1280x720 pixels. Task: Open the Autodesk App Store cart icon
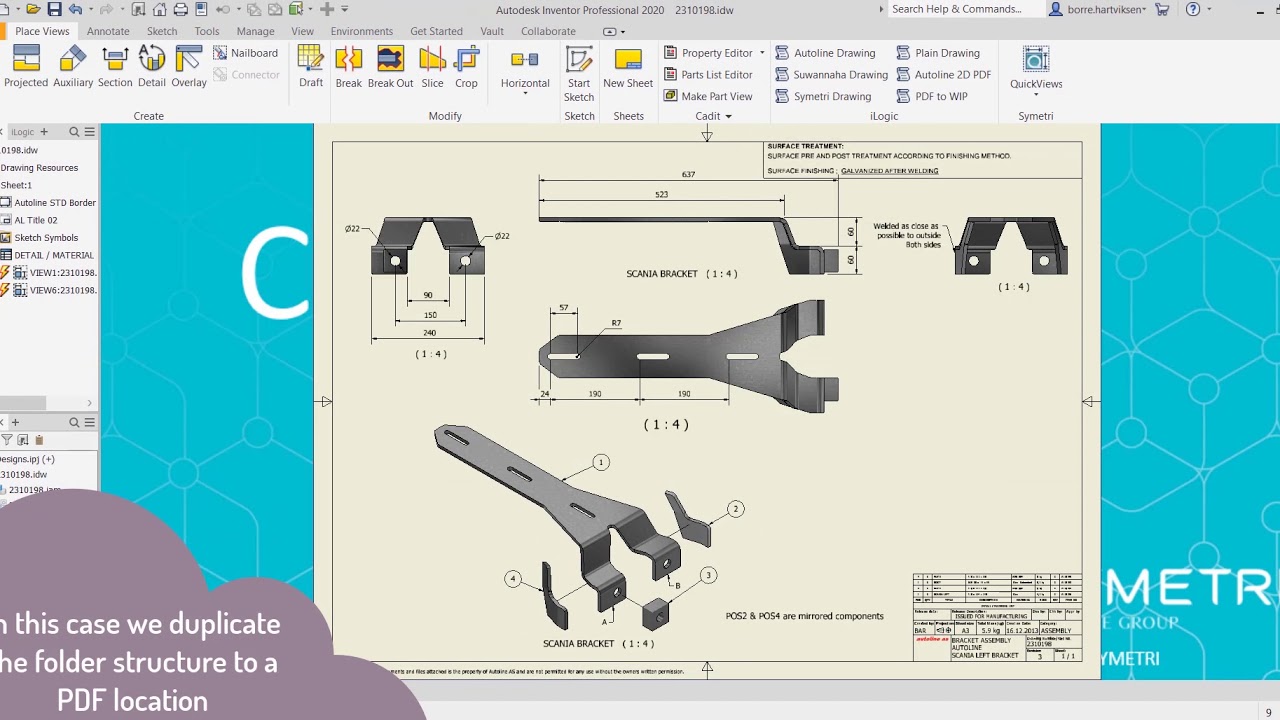1162,9
